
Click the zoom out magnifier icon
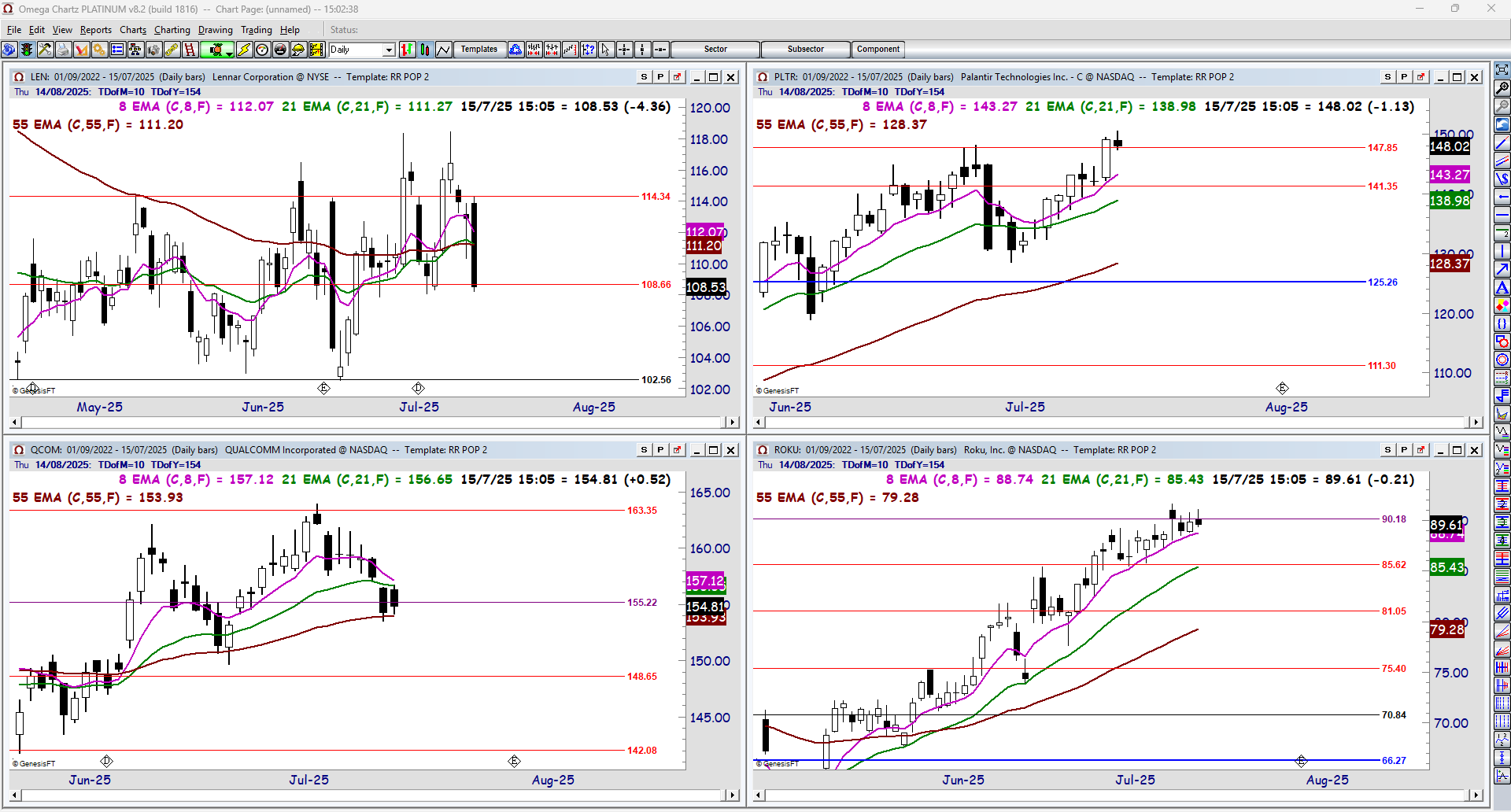[x=1502, y=105]
